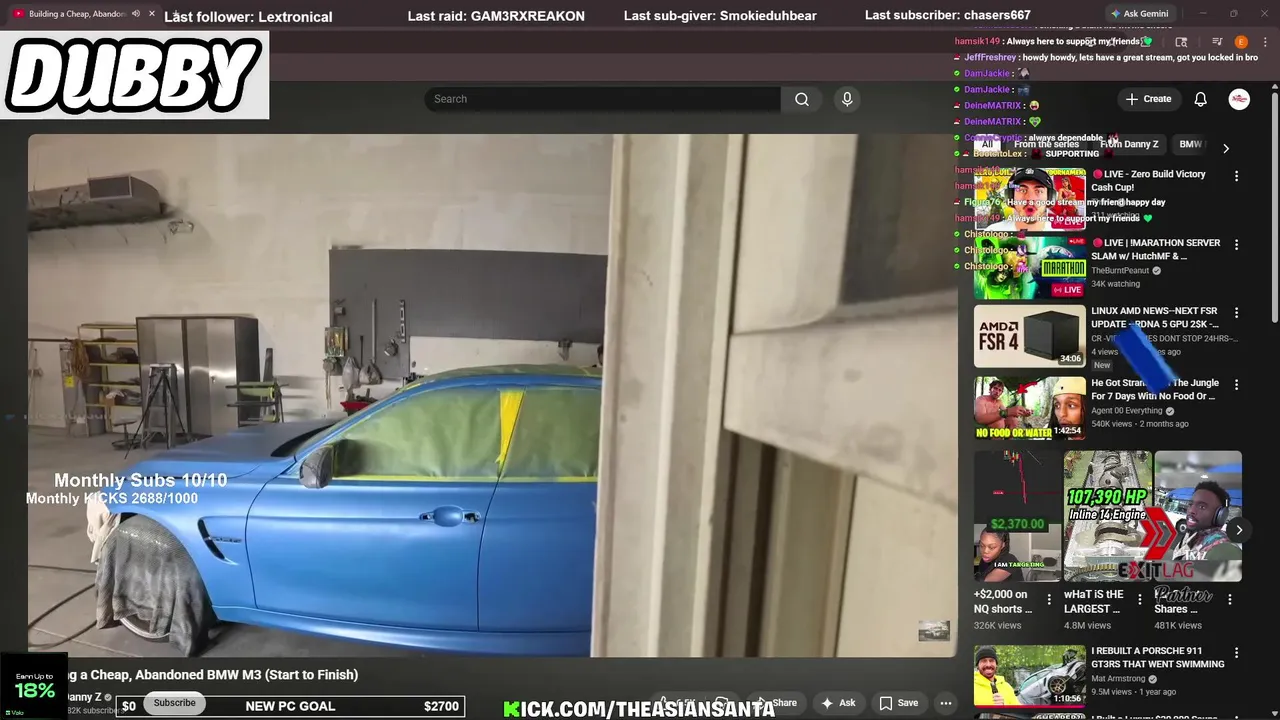This screenshot has width=1280, height=720.
Task: Open options for wHaT iS tHE LARGEST short
Action: (x=1139, y=599)
